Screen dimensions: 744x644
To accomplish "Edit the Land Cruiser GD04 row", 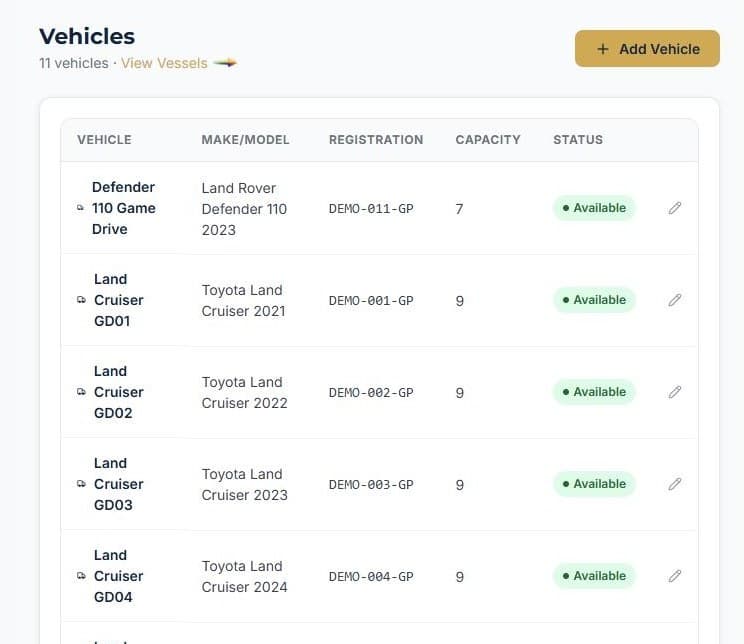I will click(675, 576).
